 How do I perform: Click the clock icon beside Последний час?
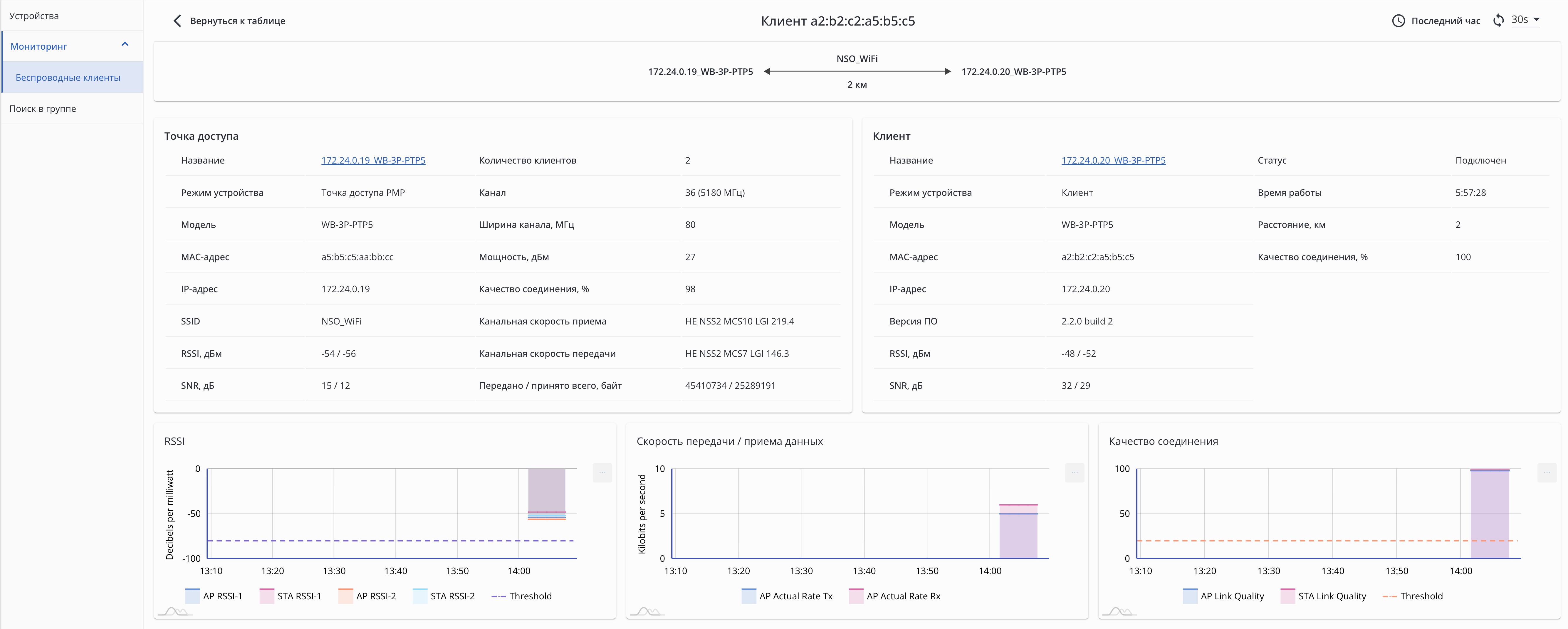(x=1398, y=21)
